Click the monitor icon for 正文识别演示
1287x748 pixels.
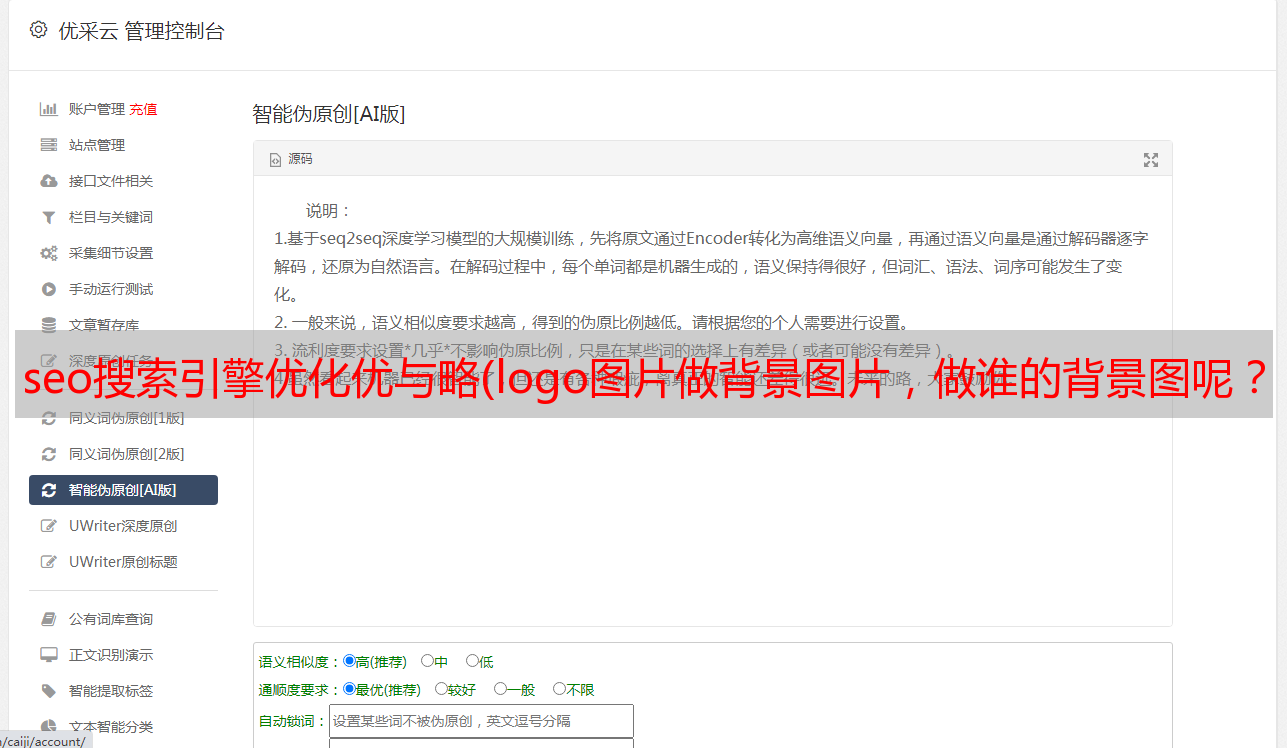pos(48,655)
